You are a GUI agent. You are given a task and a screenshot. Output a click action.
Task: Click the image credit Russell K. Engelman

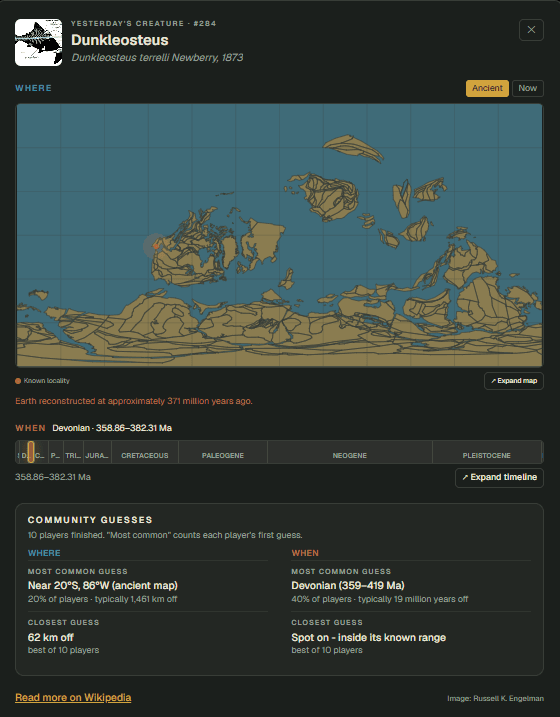tap(496, 698)
